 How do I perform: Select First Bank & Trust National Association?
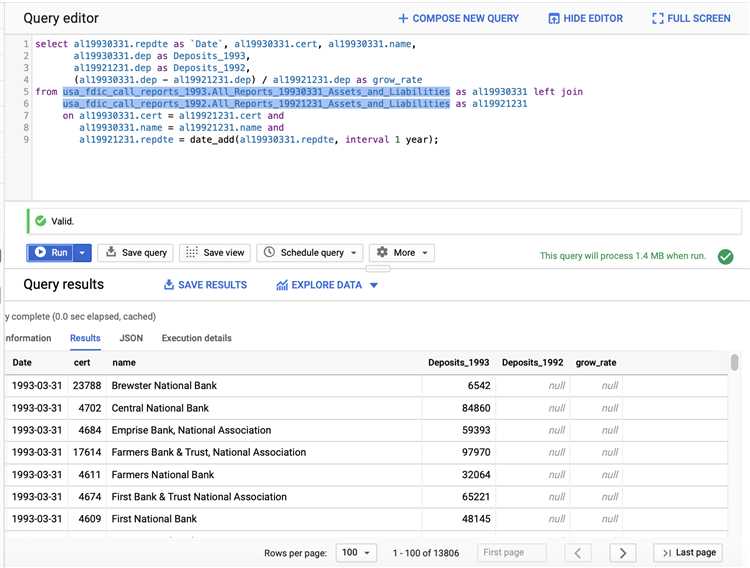pos(199,496)
